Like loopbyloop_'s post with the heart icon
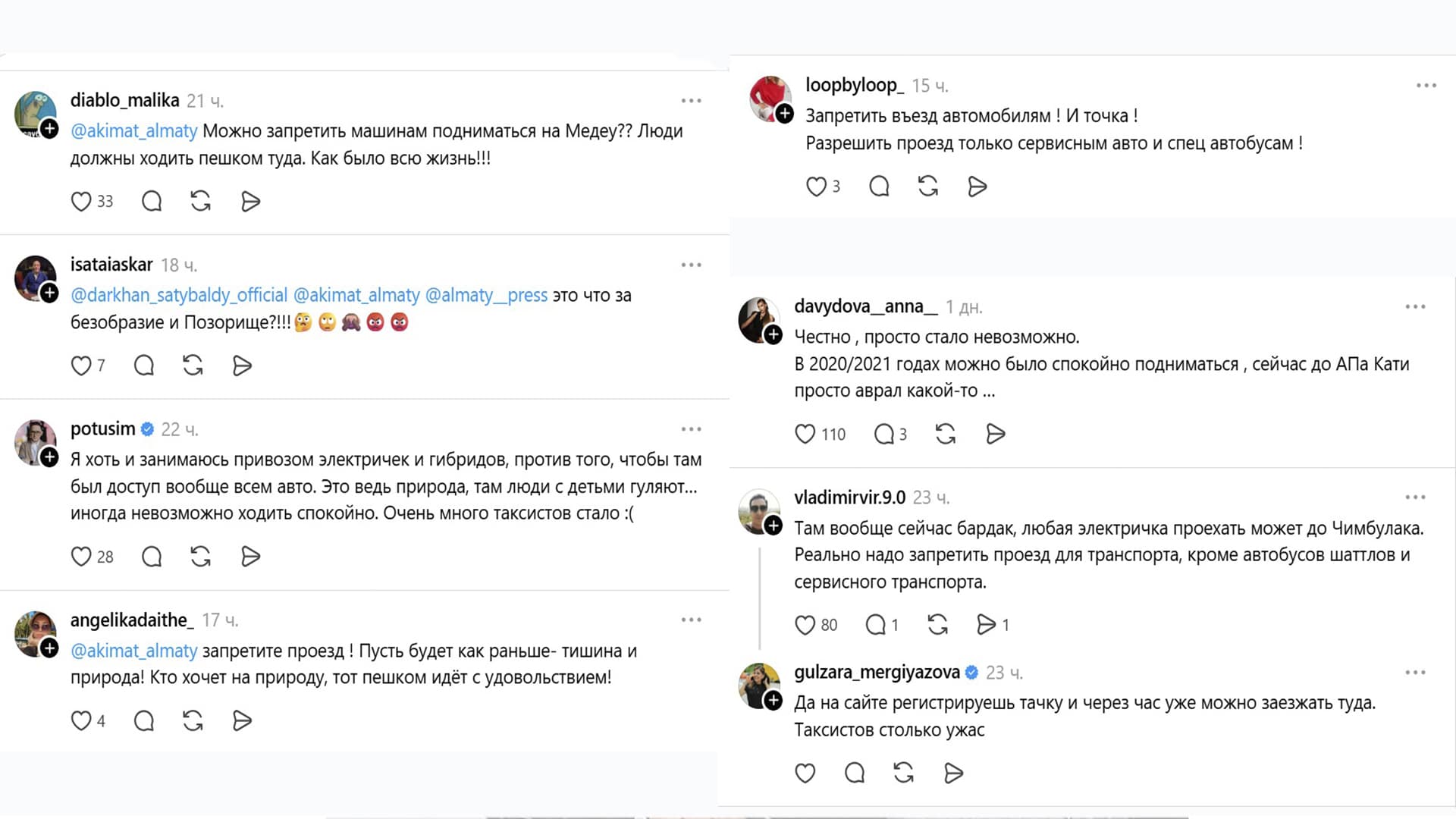Image resolution: width=1456 pixels, height=819 pixels. click(816, 187)
